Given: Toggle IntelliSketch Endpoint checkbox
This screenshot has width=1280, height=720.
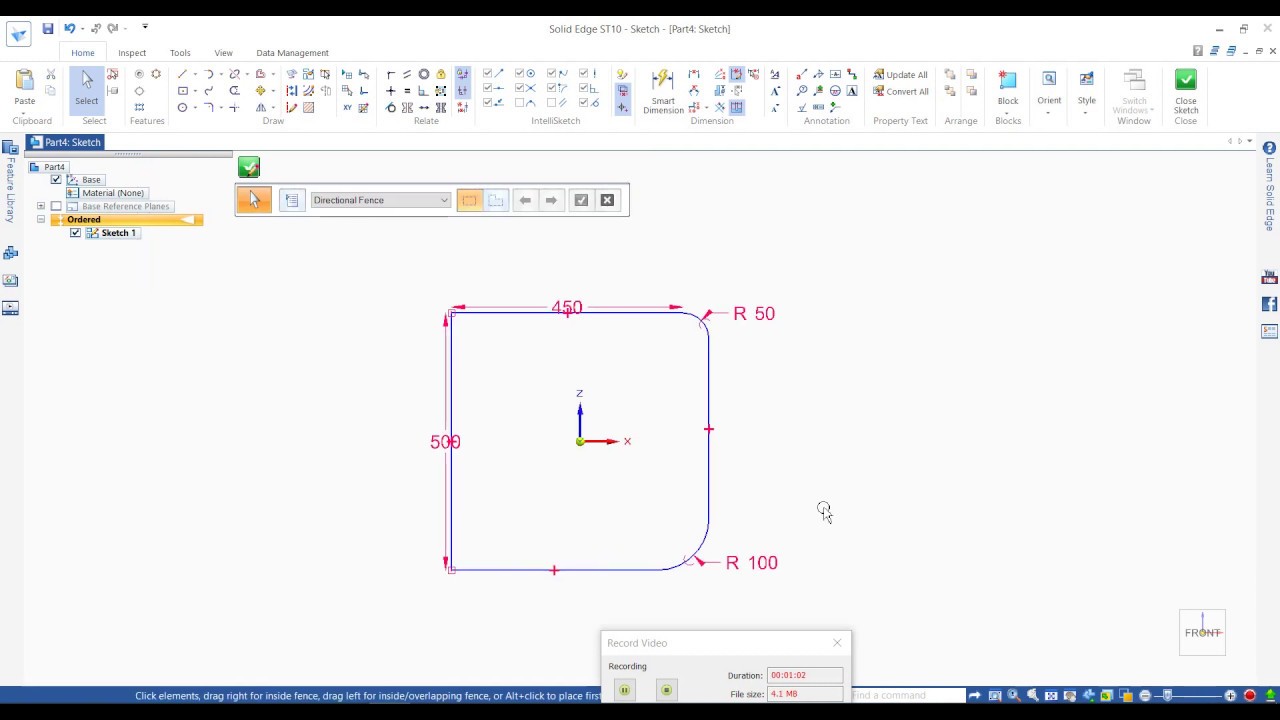Looking at the screenshot, I should (488, 74).
